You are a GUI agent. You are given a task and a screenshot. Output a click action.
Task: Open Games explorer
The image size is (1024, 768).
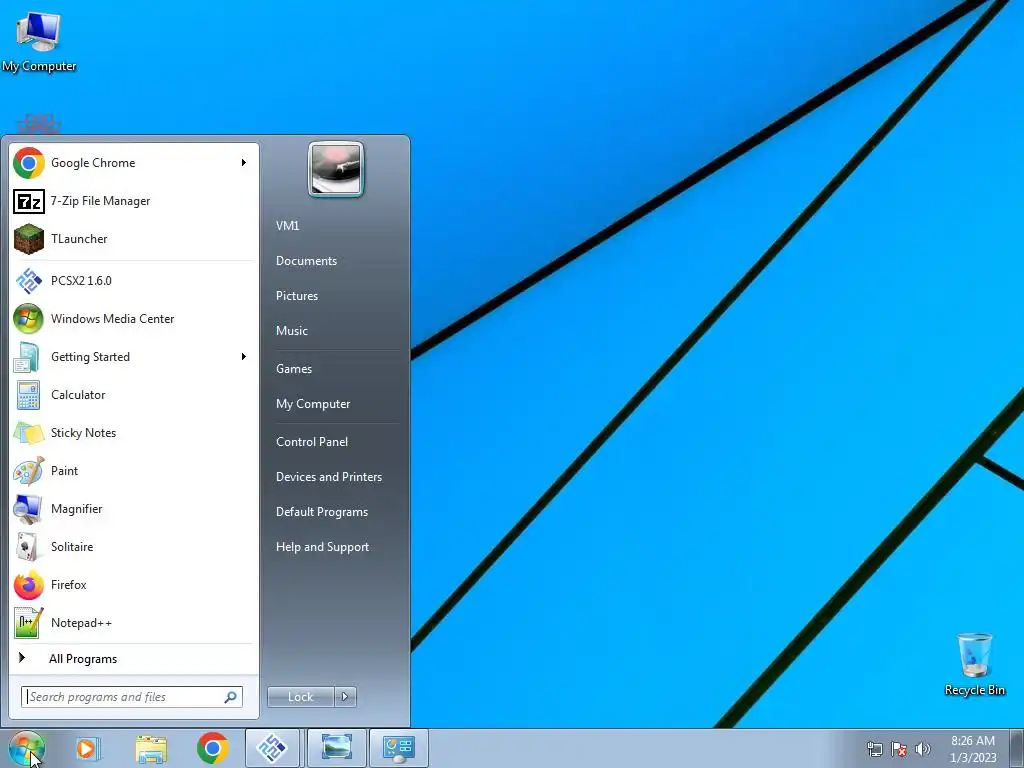(294, 368)
